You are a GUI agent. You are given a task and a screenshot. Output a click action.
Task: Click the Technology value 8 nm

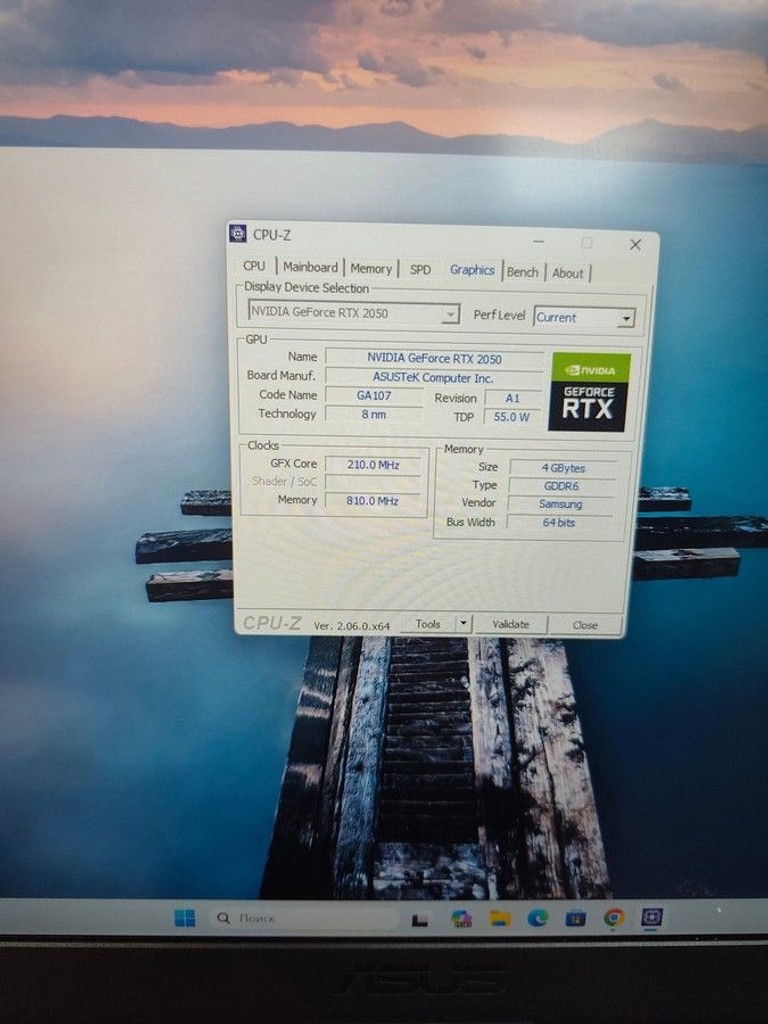374,414
